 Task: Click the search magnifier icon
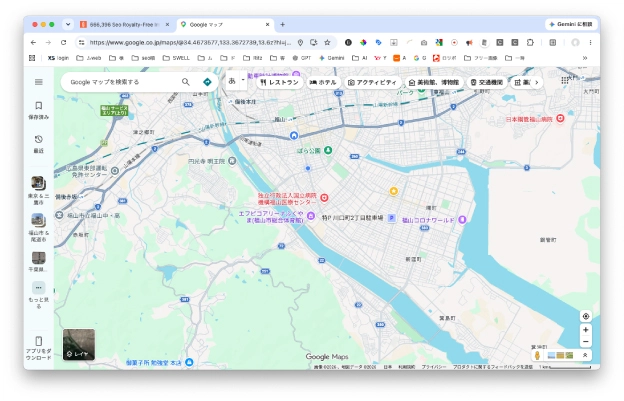[x=186, y=82]
